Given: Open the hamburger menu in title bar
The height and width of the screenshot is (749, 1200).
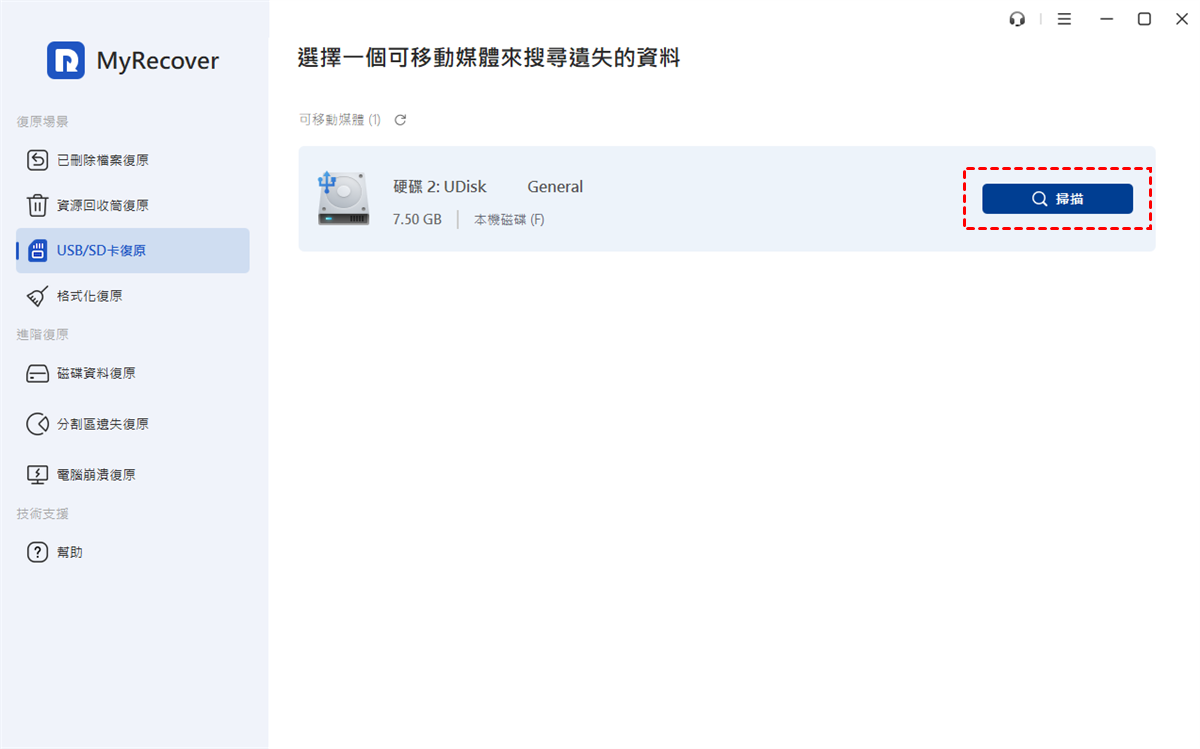Looking at the screenshot, I should [x=1064, y=19].
